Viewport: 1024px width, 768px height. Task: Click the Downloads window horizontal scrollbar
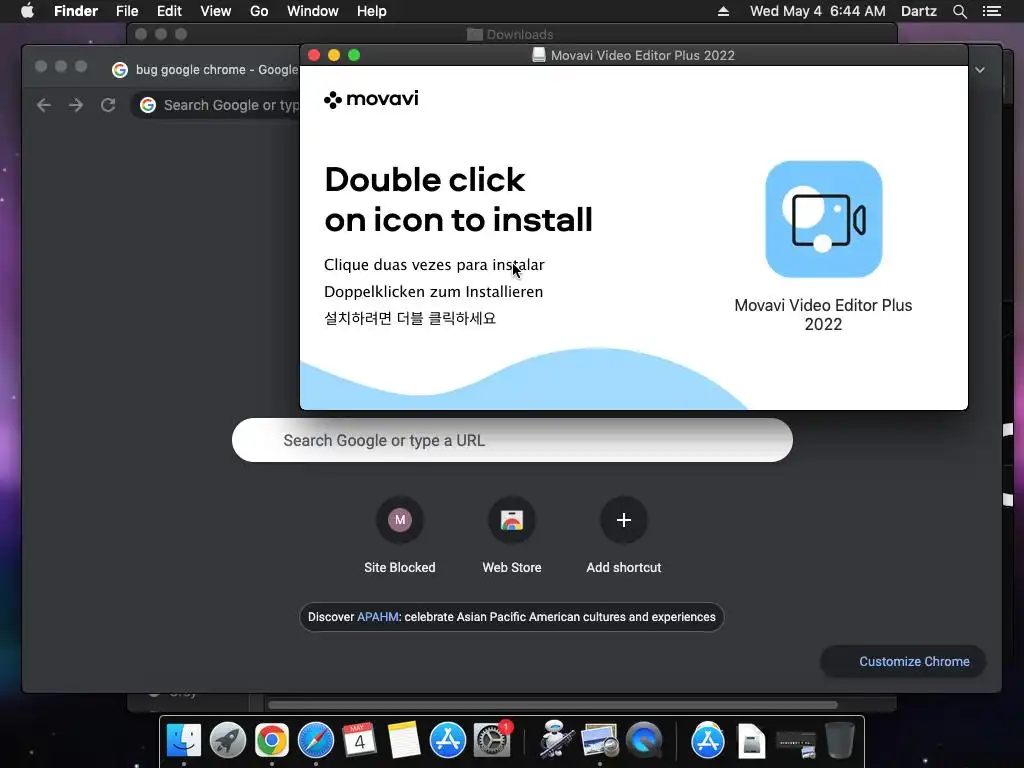(x=552, y=705)
